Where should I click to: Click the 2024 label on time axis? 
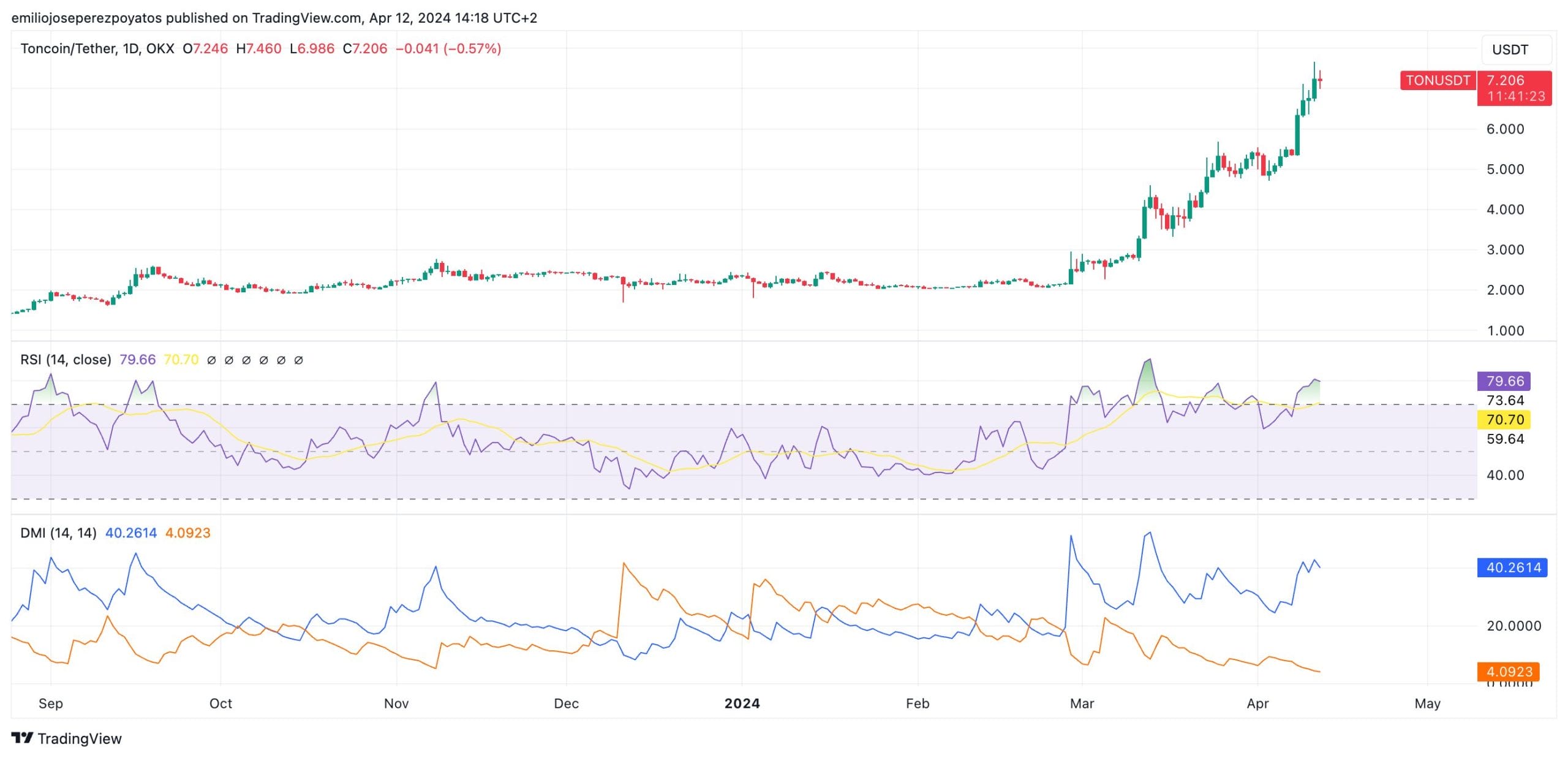742,703
